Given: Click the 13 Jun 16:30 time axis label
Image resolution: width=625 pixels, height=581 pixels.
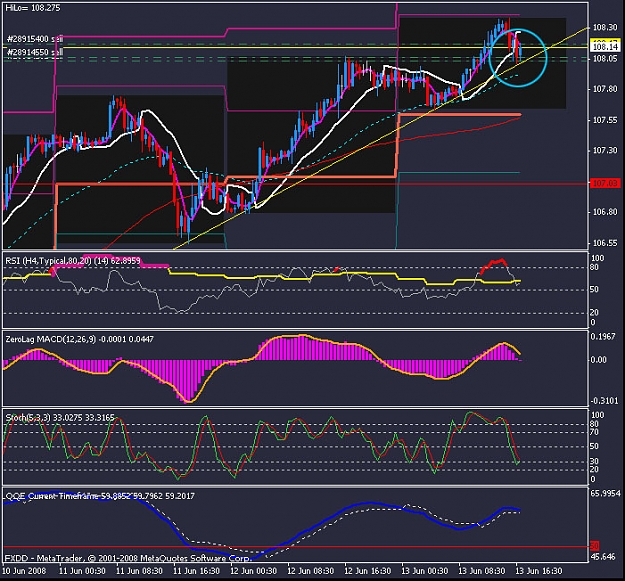Looking at the screenshot, I should click(539, 571).
